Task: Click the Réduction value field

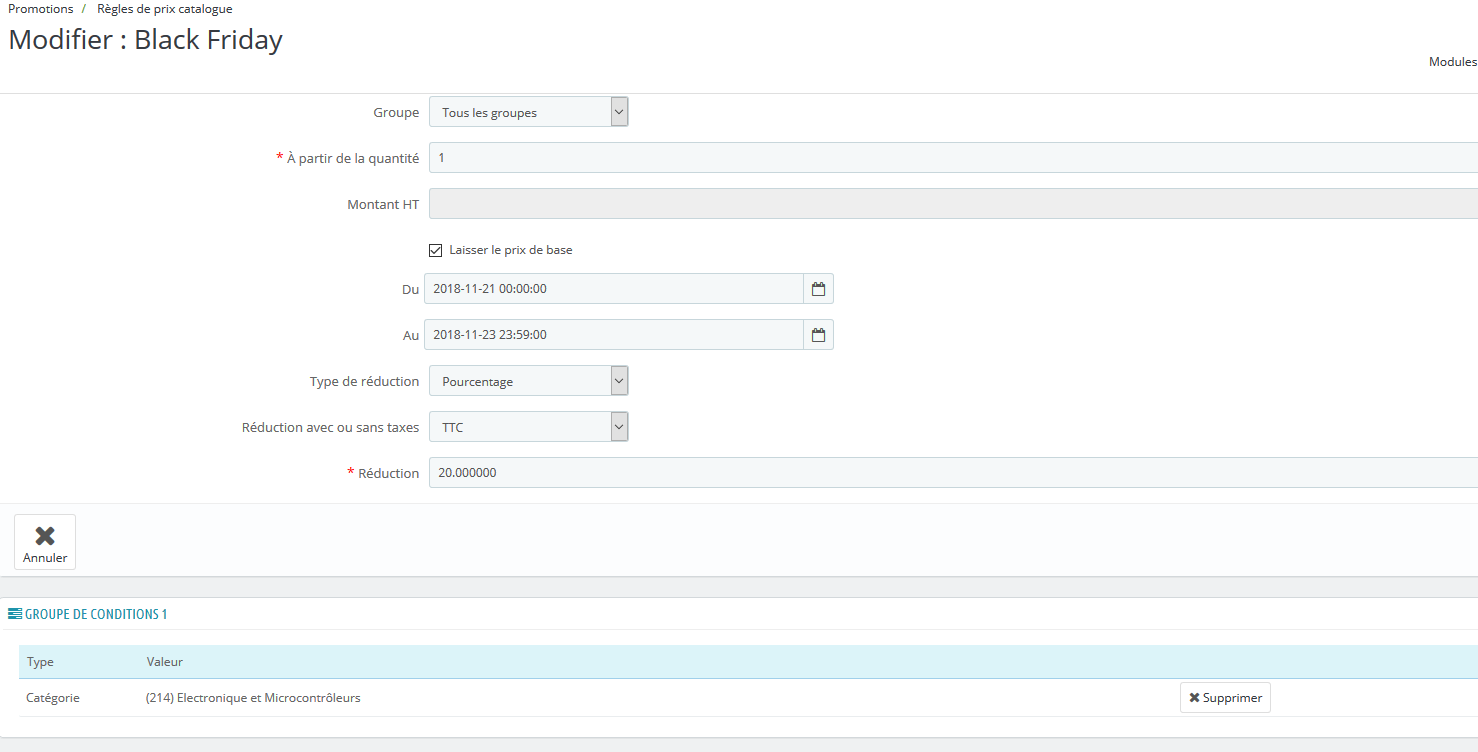Action: tap(953, 473)
